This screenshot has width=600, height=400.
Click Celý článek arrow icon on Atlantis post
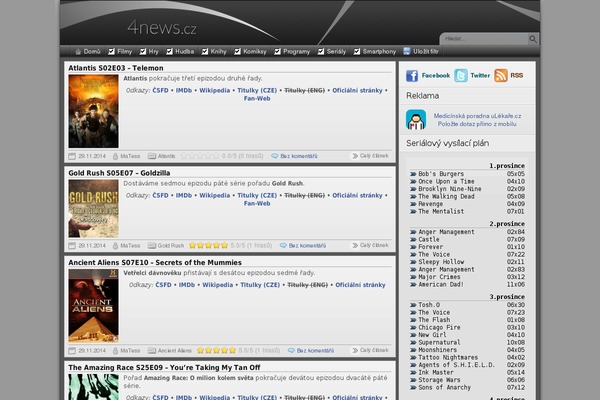point(355,156)
